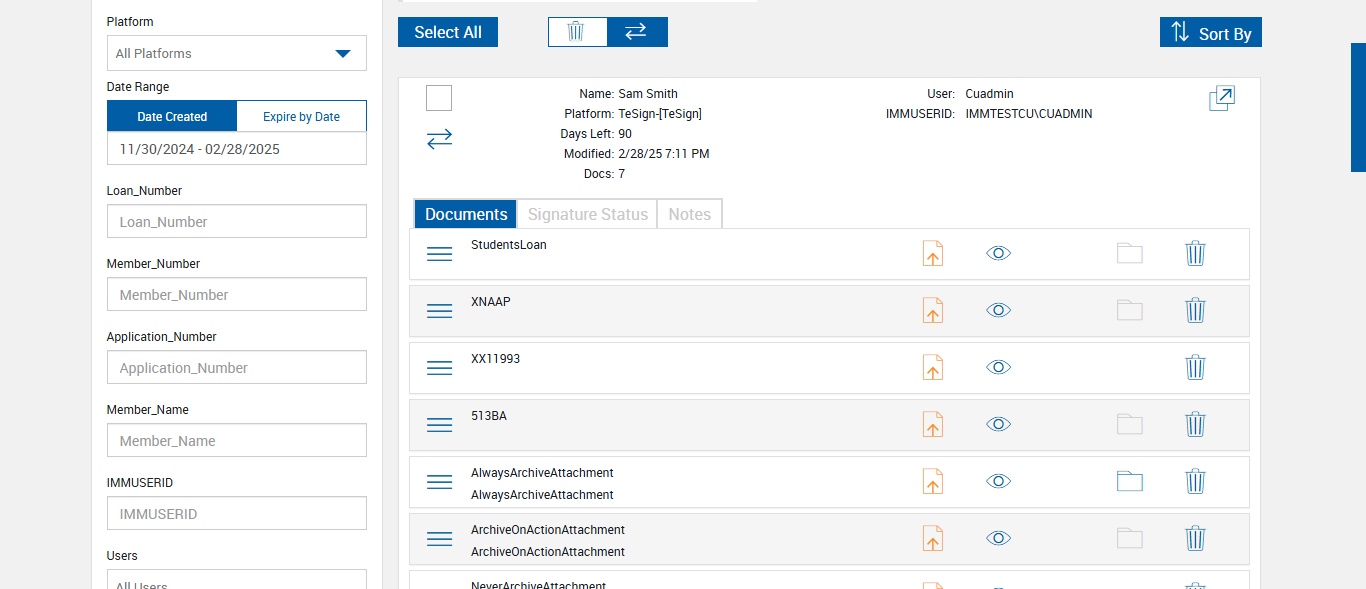
Task: Click the StudentsLoan document name
Action: click(509, 245)
